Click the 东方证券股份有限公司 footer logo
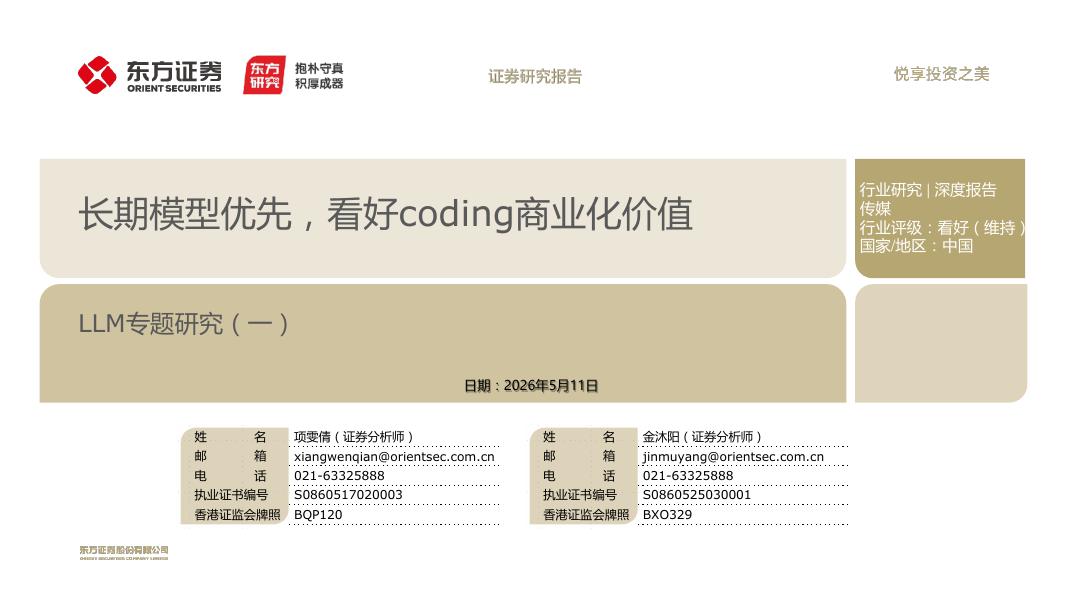 tap(123, 552)
